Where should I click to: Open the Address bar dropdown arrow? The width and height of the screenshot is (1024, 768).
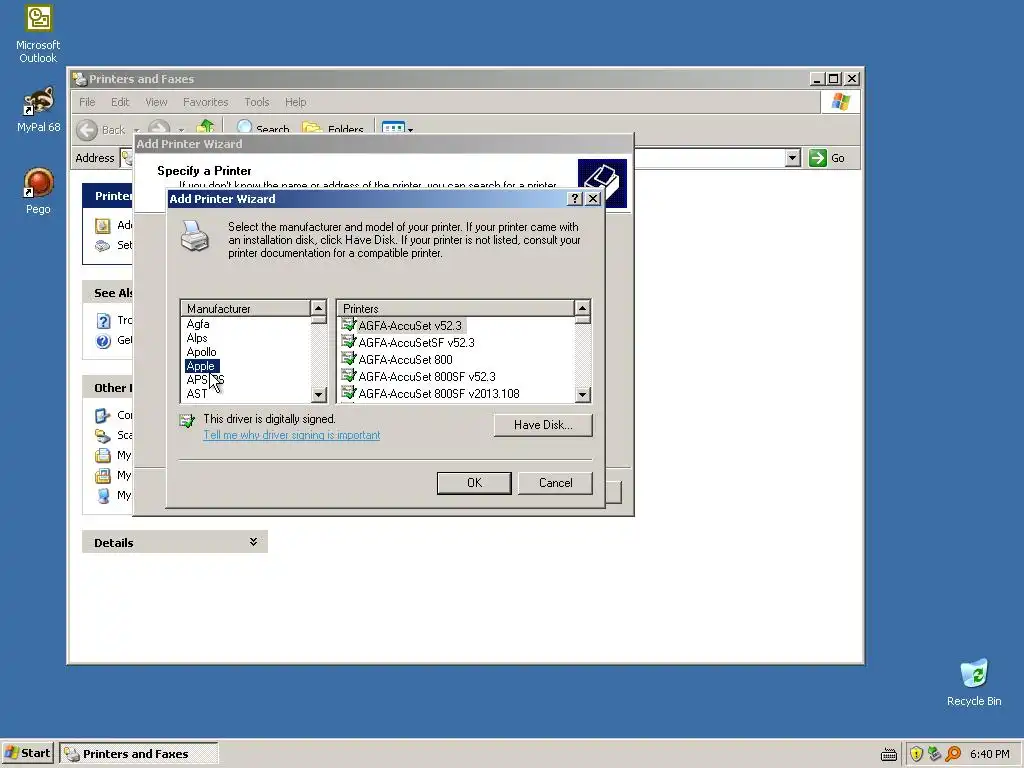(792, 158)
